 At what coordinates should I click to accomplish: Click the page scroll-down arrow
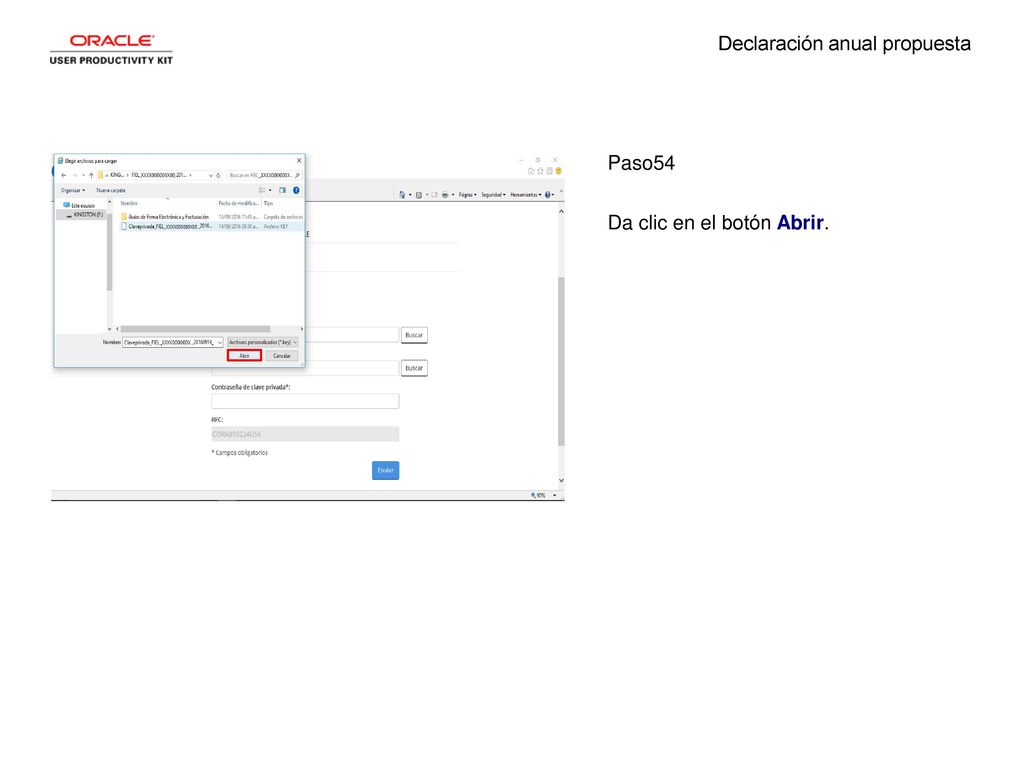point(561,481)
